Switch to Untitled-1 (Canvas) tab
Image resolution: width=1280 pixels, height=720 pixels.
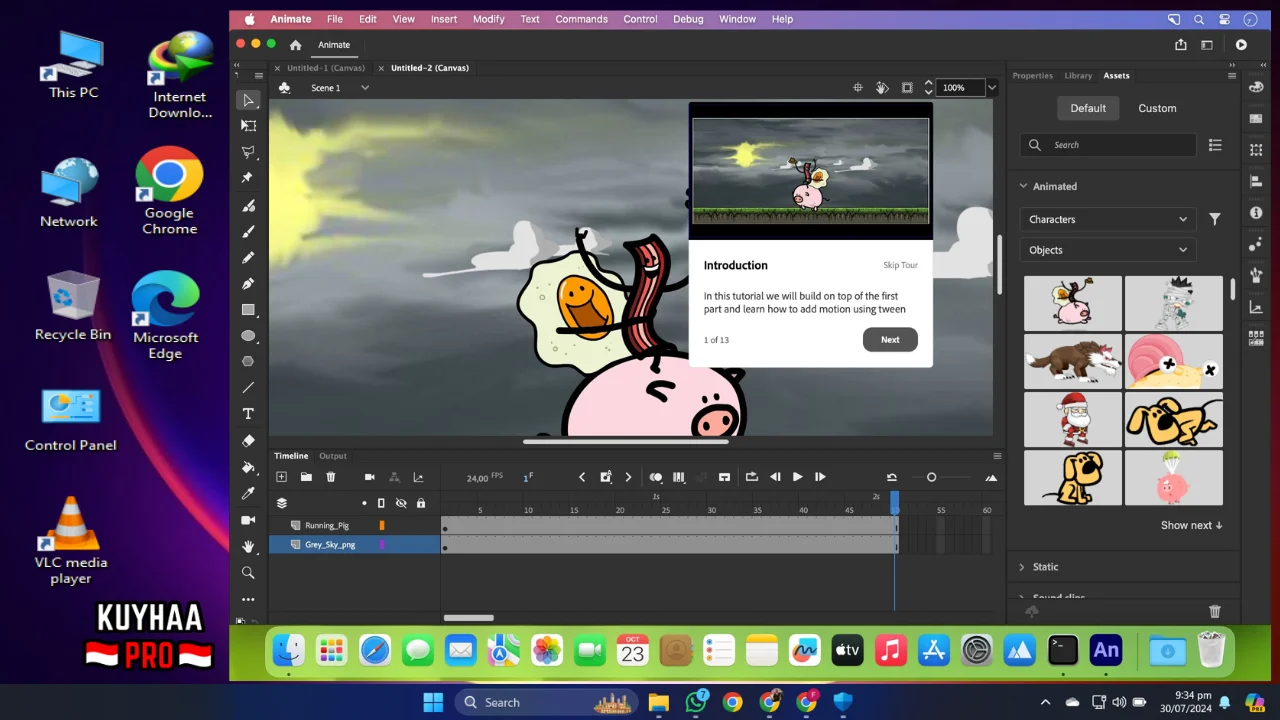pyautogui.click(x=326, y=68)
